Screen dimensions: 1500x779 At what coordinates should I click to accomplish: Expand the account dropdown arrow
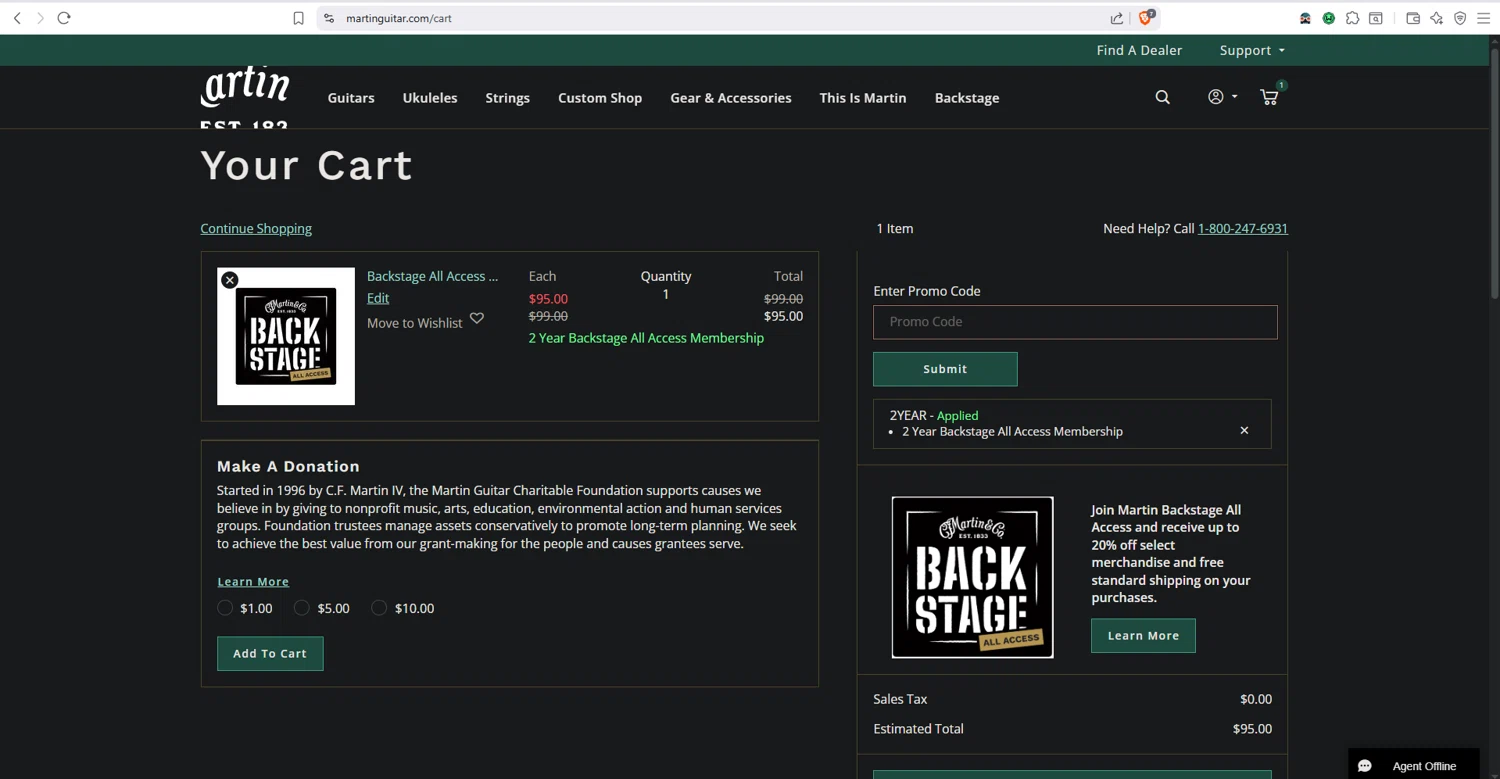click(1235, 97)
